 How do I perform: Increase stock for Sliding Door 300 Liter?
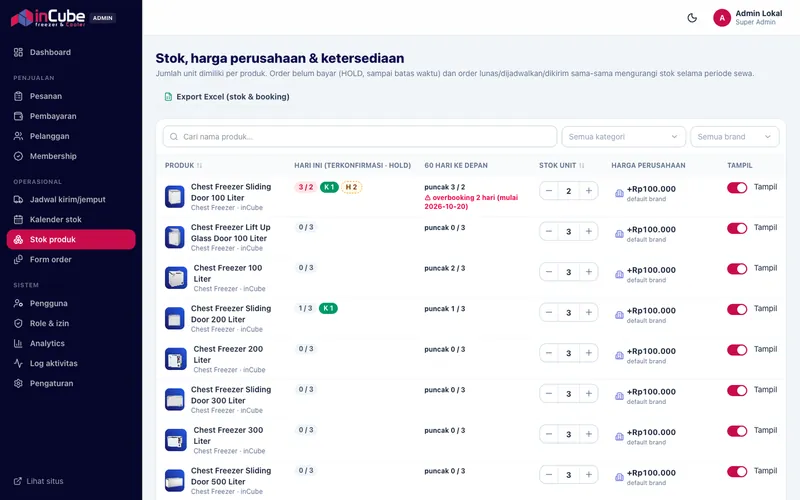pyautogui.click(x=588, y=393)
